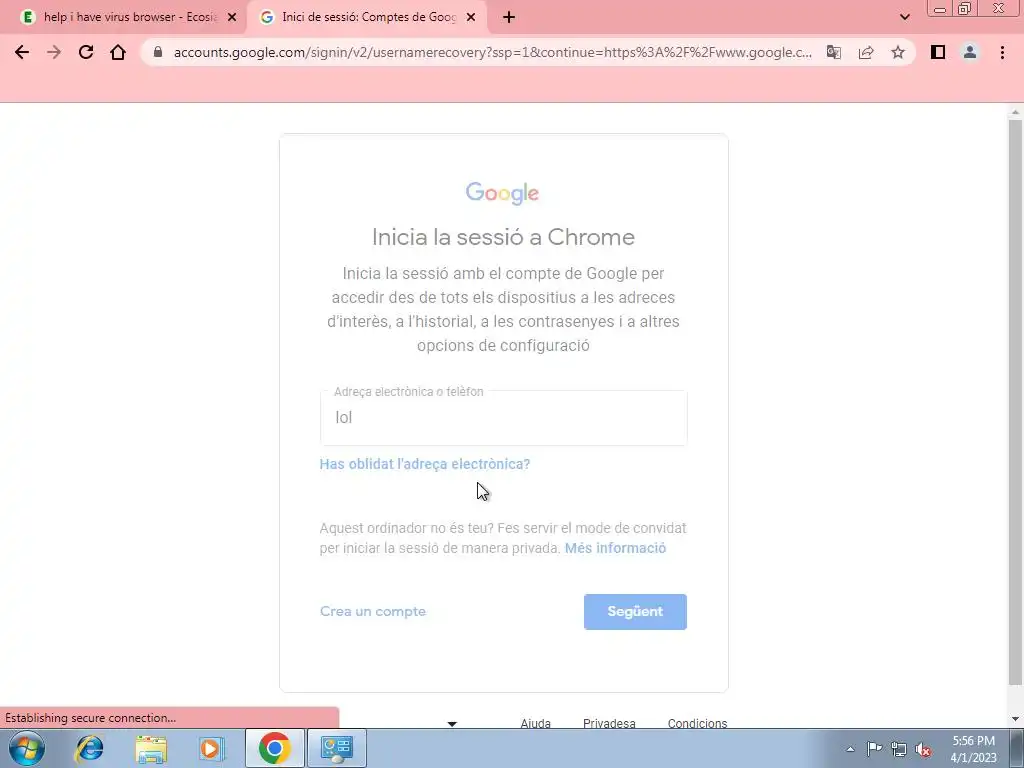Select the Chrome taskbar icon

274,748
